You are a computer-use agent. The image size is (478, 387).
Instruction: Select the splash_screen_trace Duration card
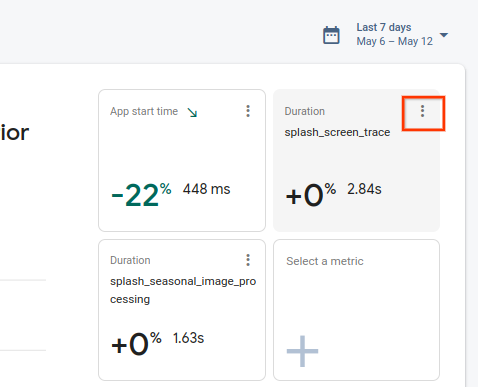point(356,160)
